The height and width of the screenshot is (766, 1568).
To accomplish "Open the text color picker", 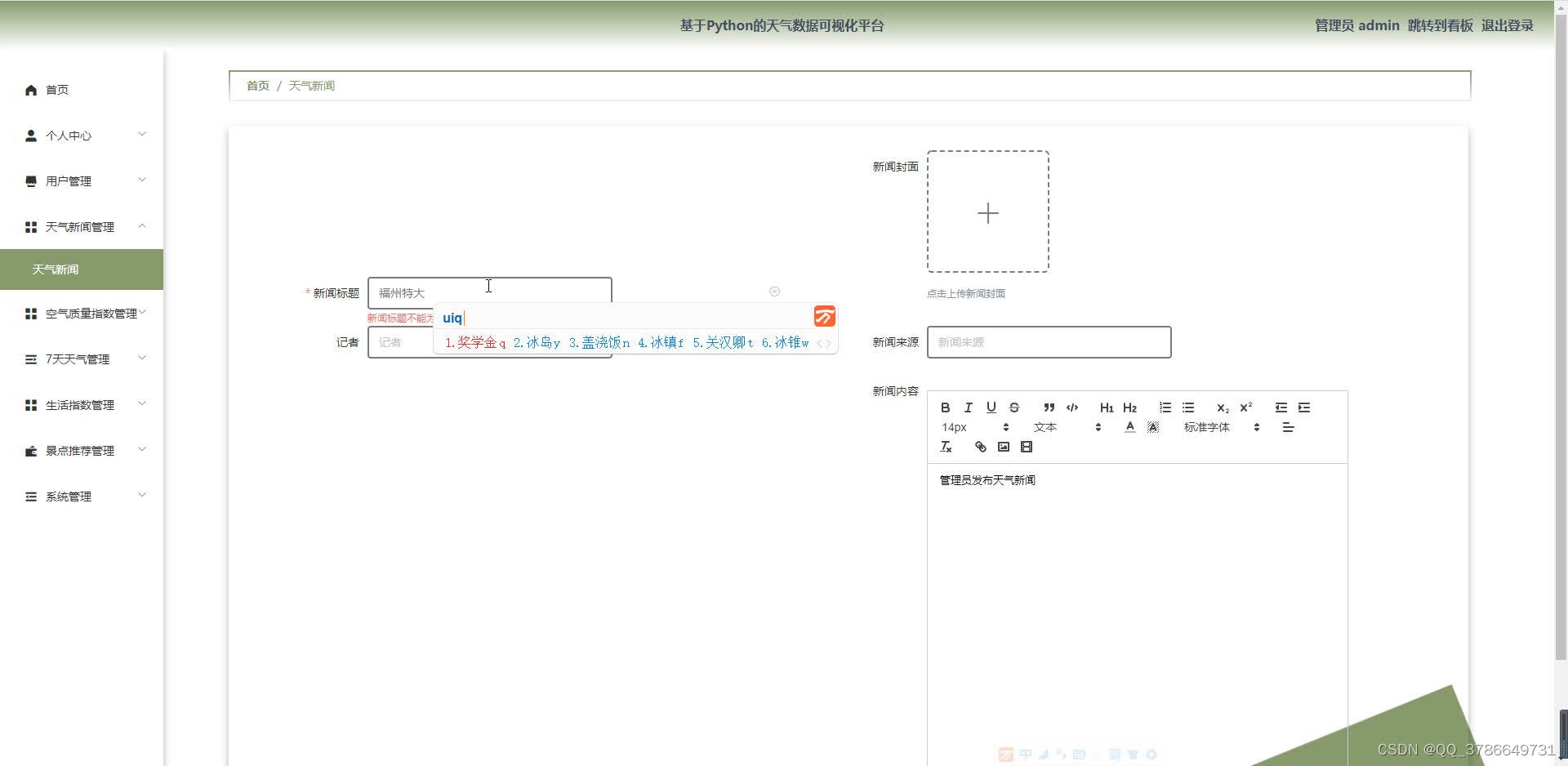I will coord(1129,427).
